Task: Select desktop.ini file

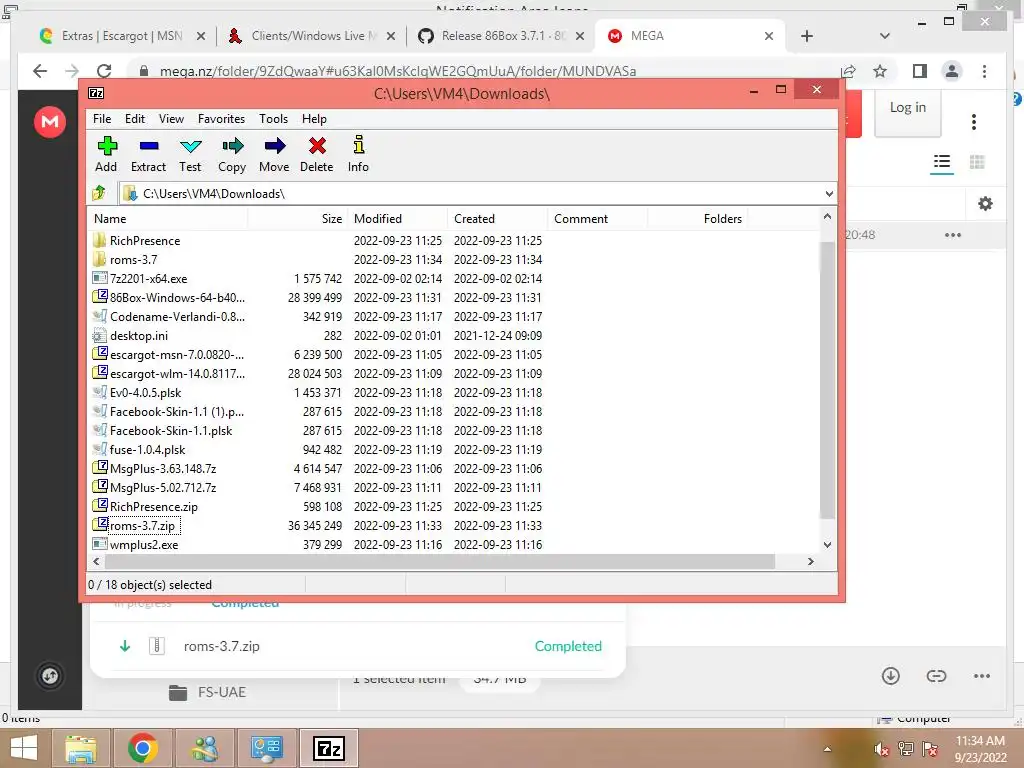Action: (138, 335)
